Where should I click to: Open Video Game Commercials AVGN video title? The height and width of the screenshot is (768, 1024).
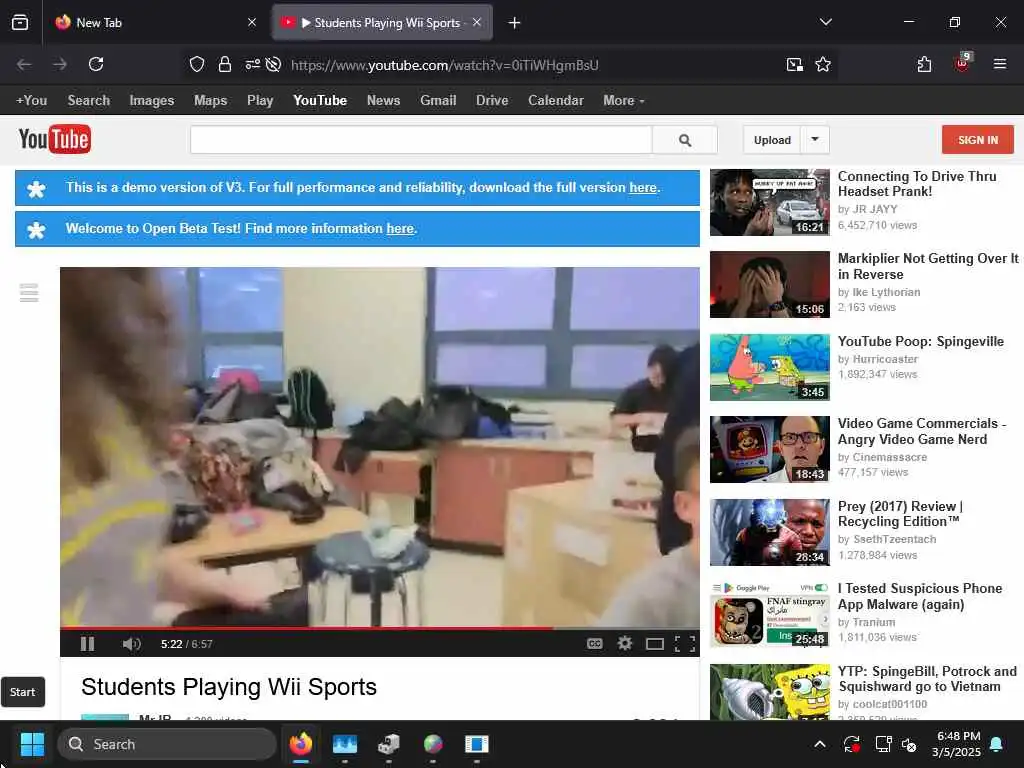tap(921, 431)
